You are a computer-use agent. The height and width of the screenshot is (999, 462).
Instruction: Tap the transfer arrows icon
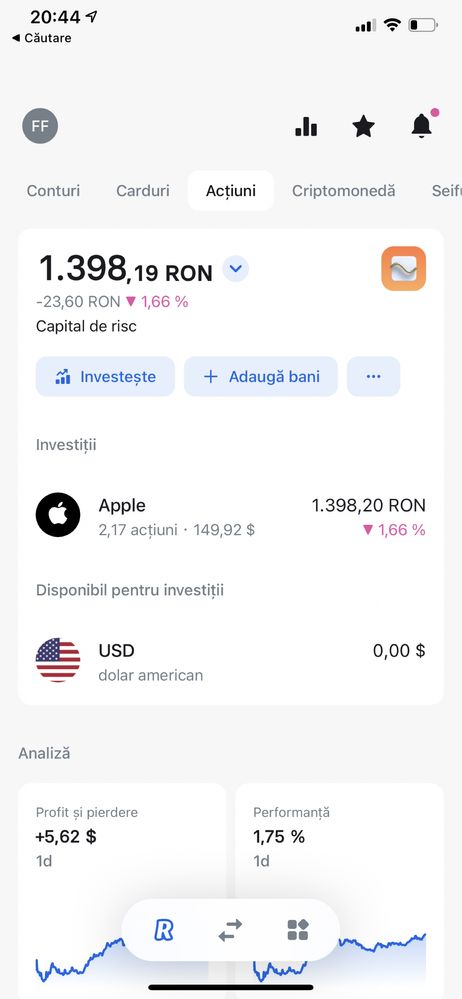(230, 930)
